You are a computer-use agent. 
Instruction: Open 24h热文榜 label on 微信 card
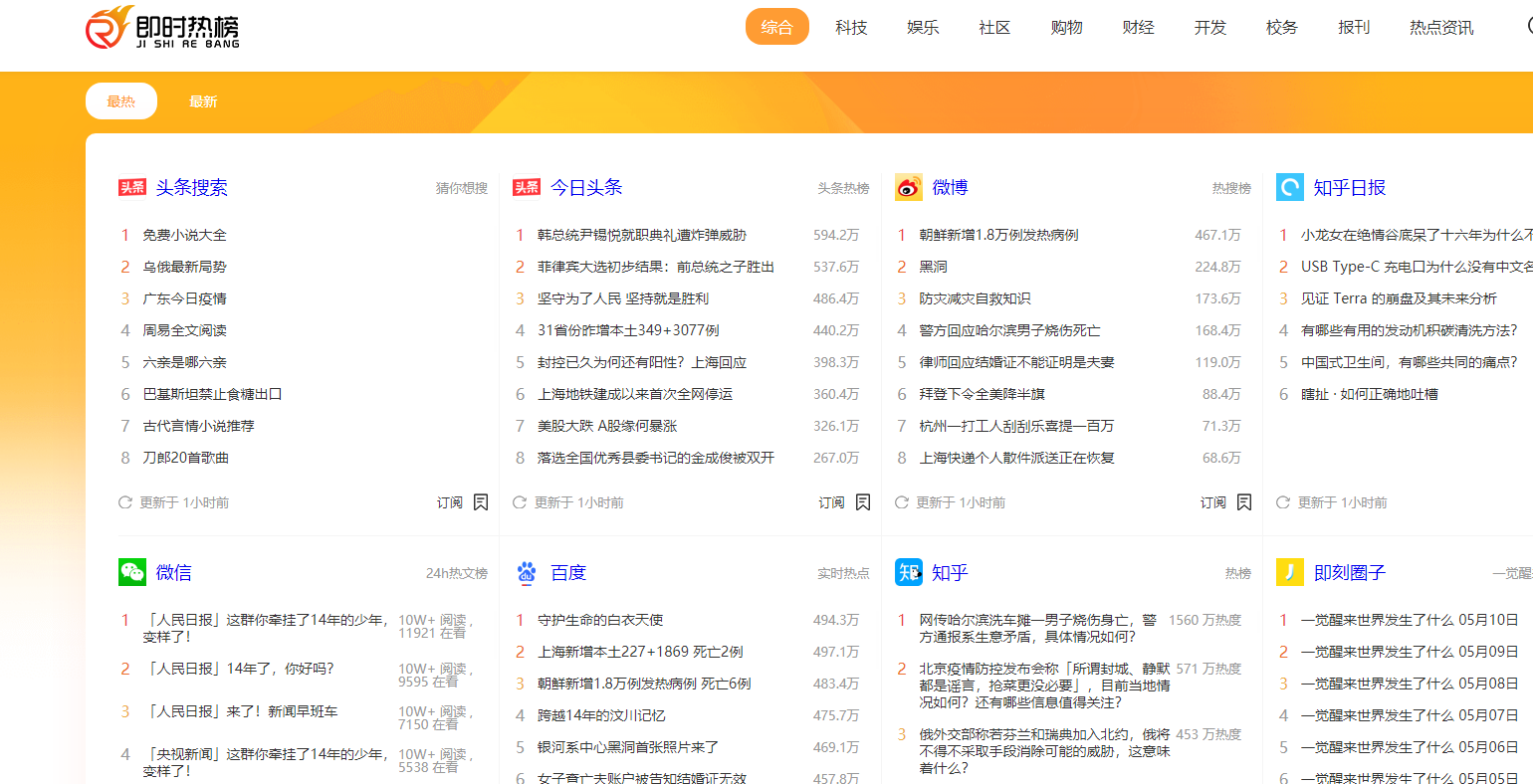click(x=457, y=573)
